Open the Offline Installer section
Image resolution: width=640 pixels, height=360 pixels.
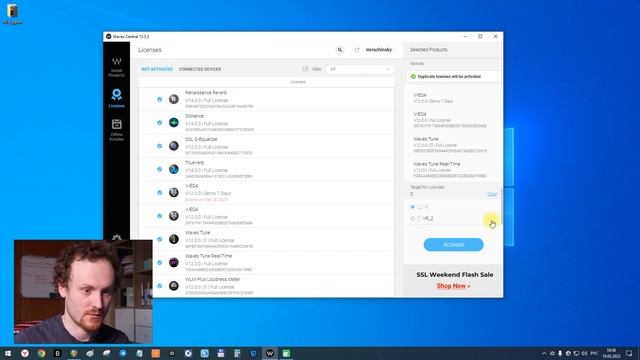click(x=116, y=130)
